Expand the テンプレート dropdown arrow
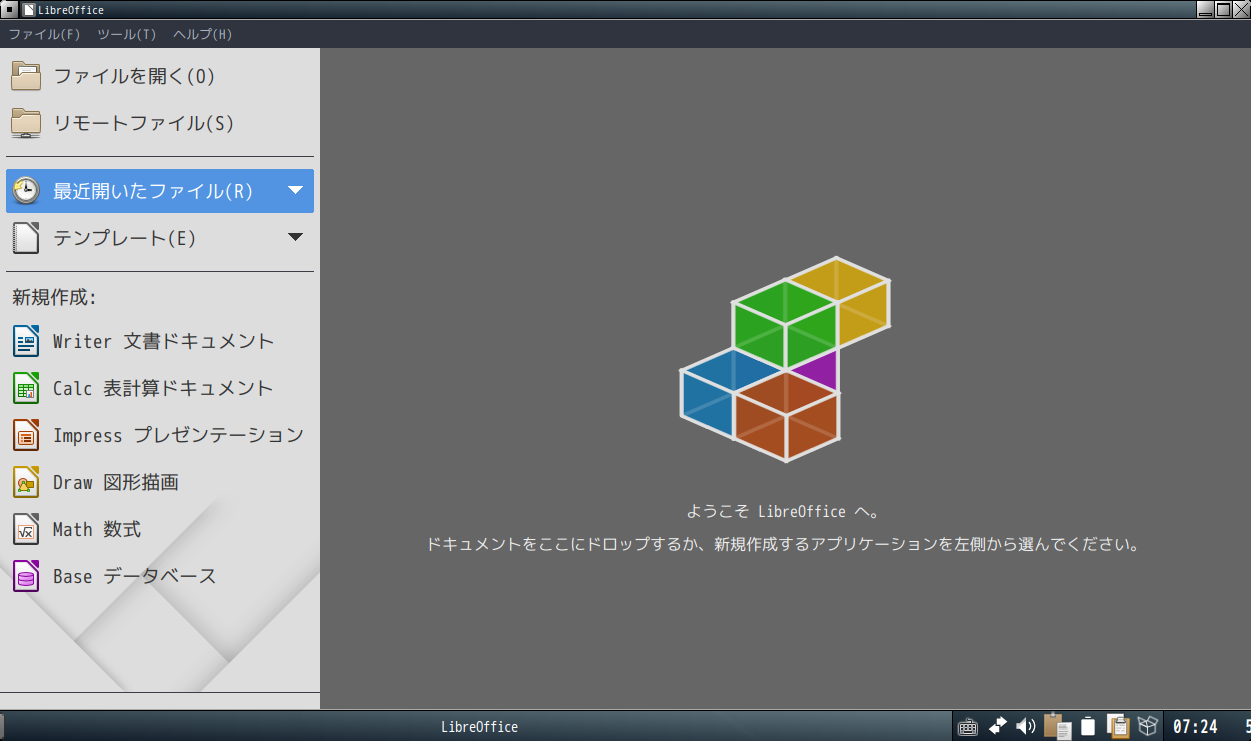Viewport: 1251px width, 741px height. pyautogui.click(x=295, y=237)
